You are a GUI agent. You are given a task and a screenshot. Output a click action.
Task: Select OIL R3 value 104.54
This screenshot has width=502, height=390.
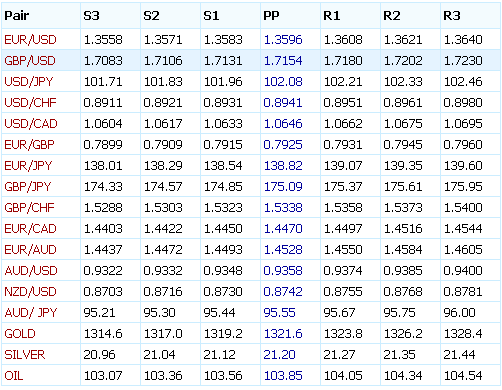coord(463,376)
